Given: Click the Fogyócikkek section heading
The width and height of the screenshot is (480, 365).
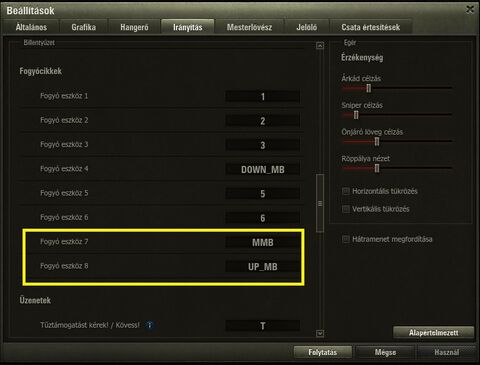Looking at the screenshot, I should click(40, 71).
